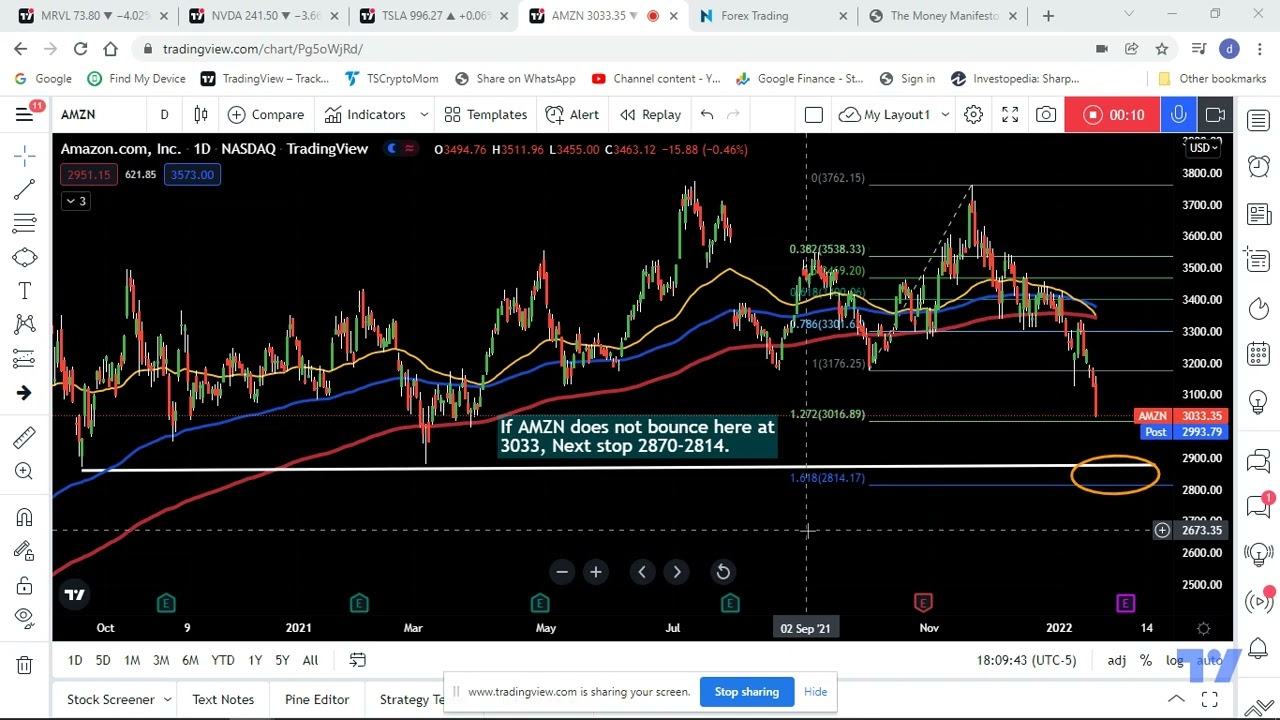Open the TradingView hamburger menu
1280x720 pixels.
[x=24, y=114]
